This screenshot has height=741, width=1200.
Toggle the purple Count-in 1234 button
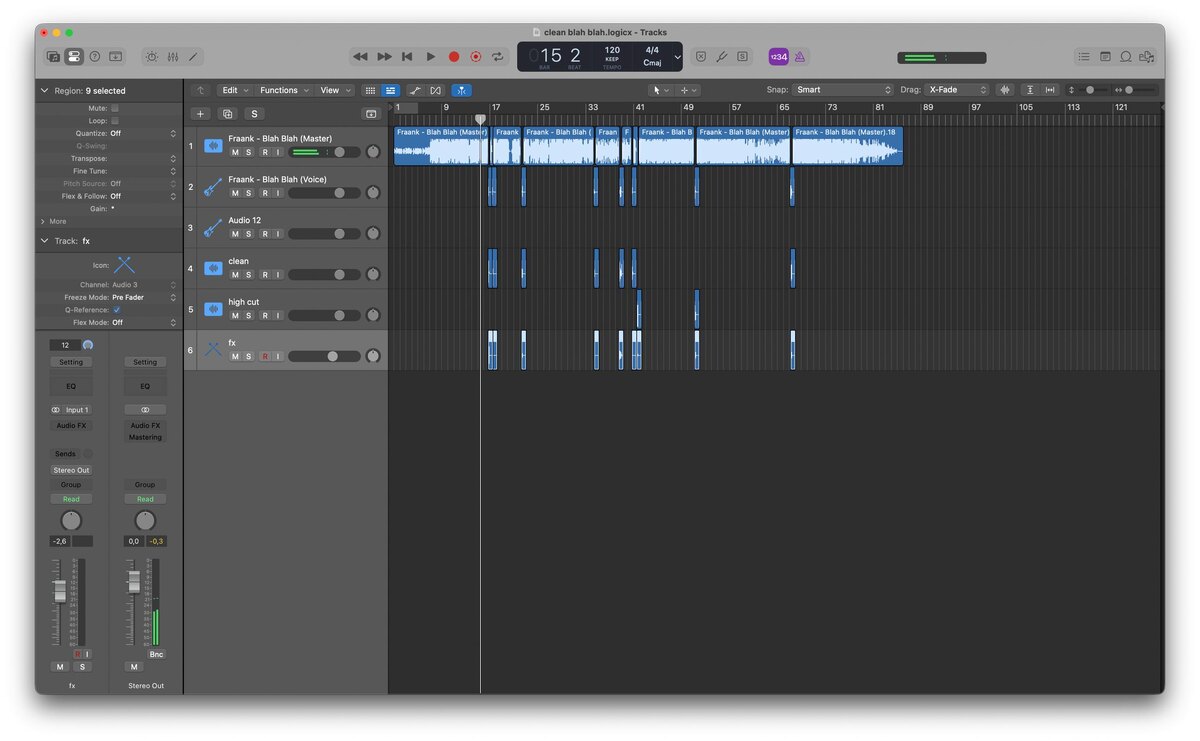point(778,57)
